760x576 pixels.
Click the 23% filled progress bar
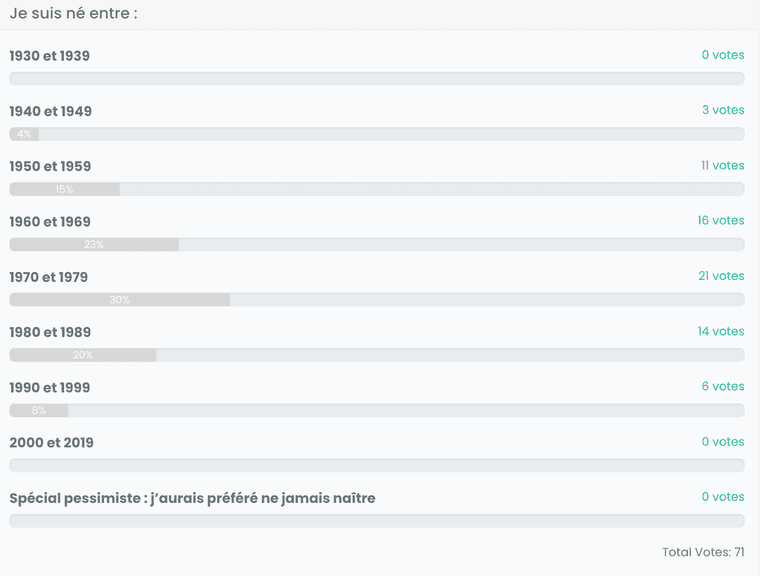click(x=94, y=244)
